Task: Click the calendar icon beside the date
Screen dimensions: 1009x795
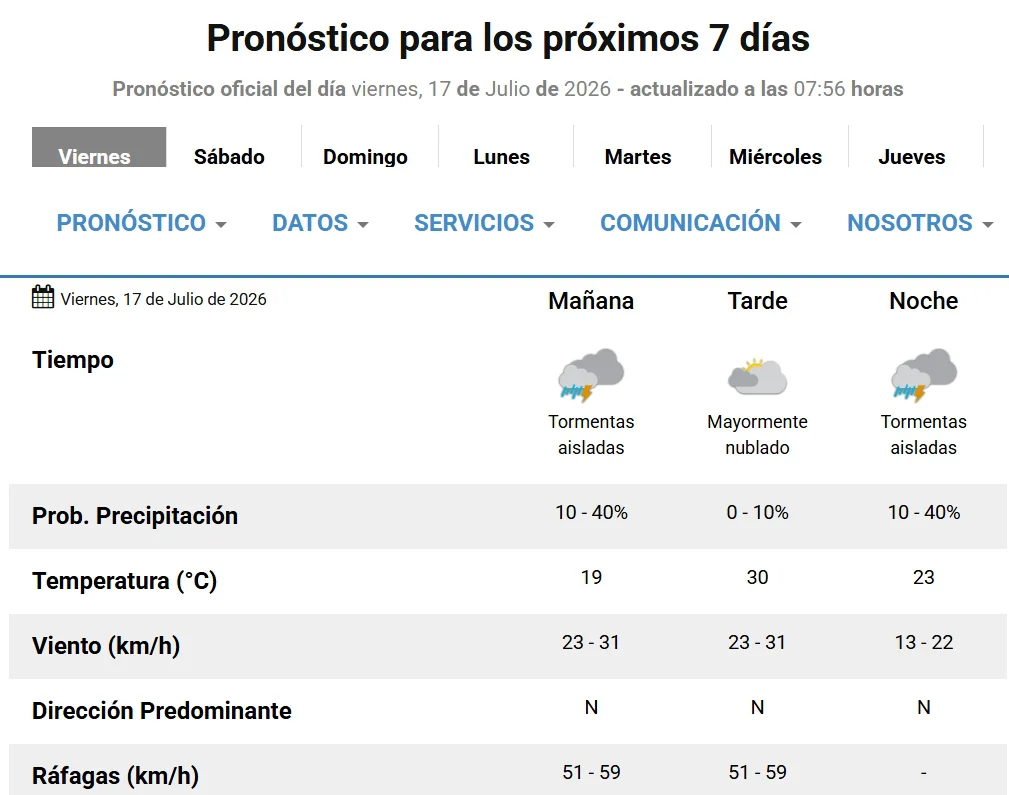Action: [43, 297]
